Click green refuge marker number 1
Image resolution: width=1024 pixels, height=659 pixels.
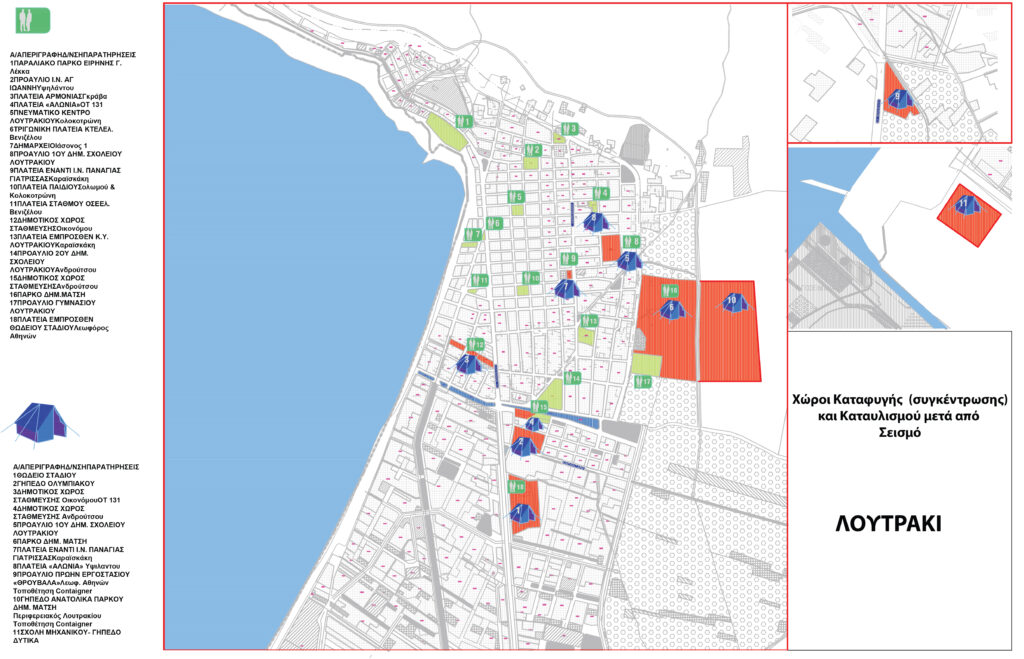pyautogui.click(x=463, y=122)
